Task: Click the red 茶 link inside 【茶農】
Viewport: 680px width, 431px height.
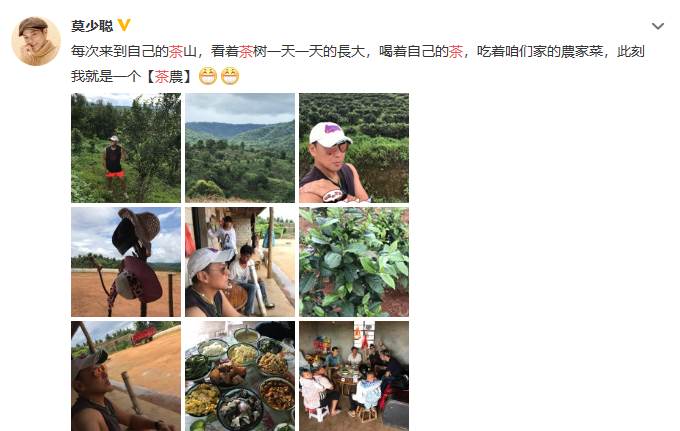Action: [x=162, y=76]
